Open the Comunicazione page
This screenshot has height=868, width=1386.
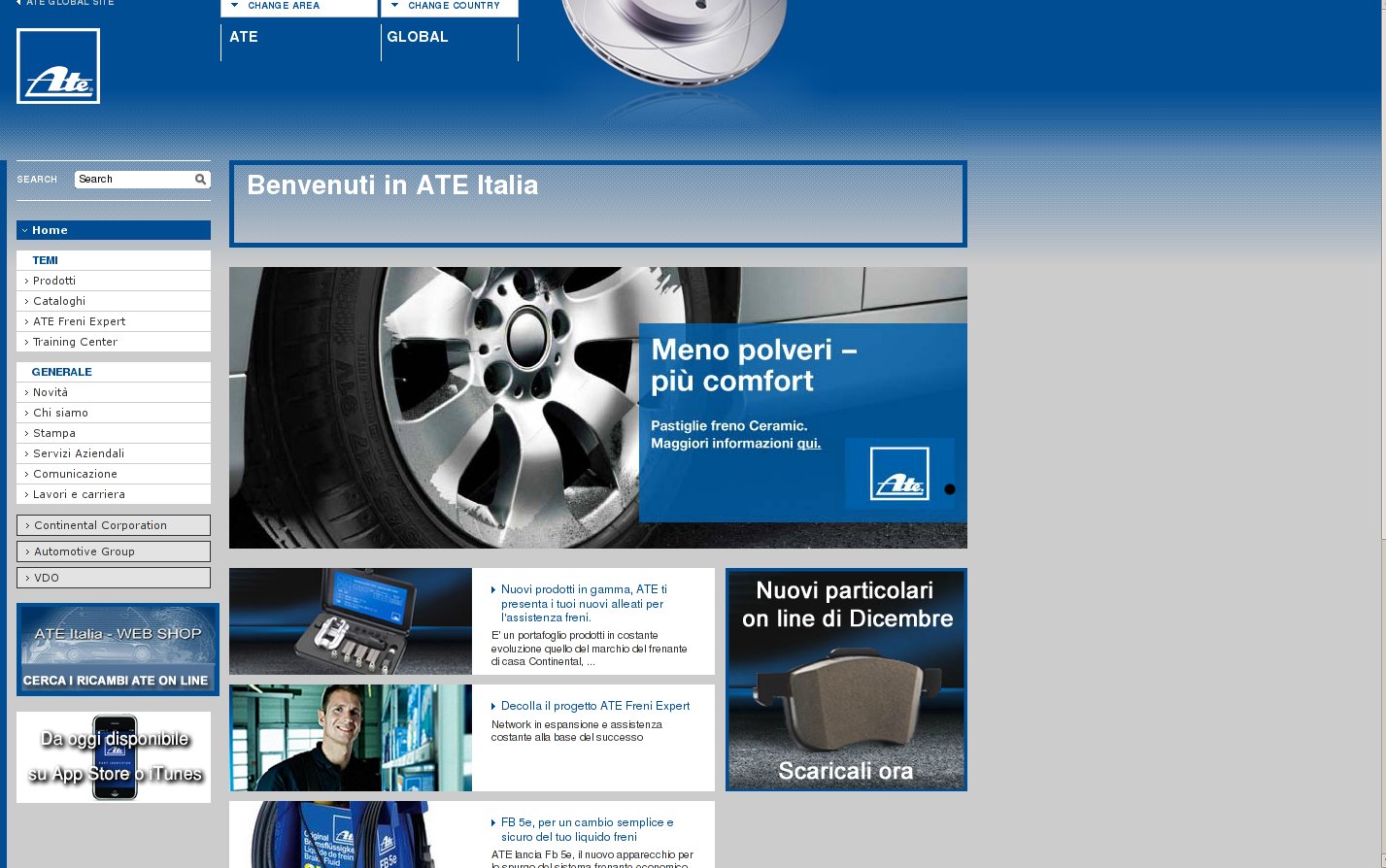coord(114,474)
